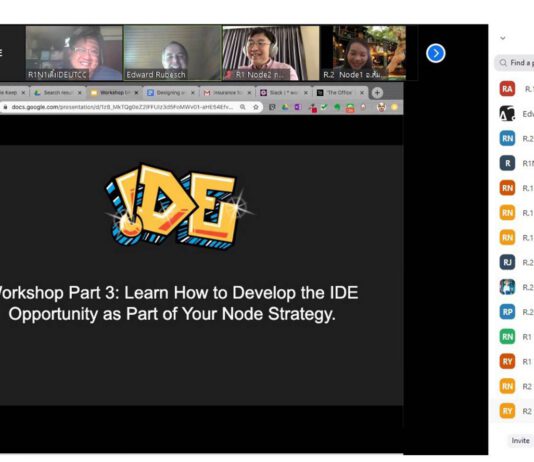Click the zoom magnifier icon in address bar
The height and width of the screenshot is (462, 534).
[x=243, y=107]
